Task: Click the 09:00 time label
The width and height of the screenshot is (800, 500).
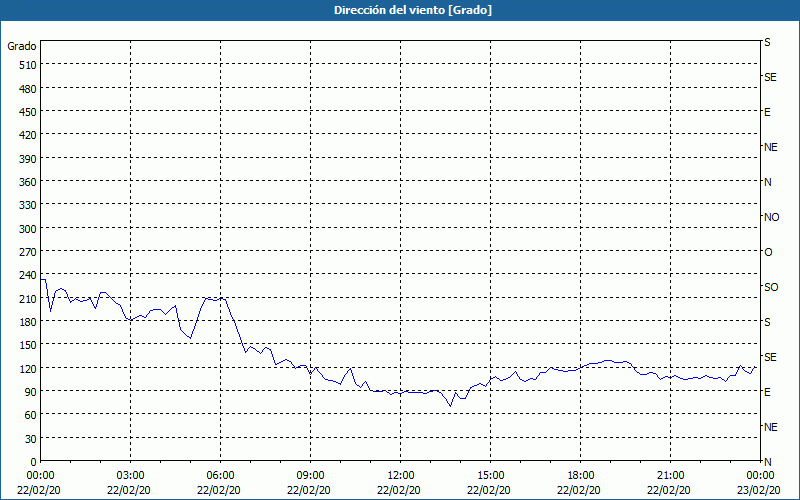Action: point(310,476)
